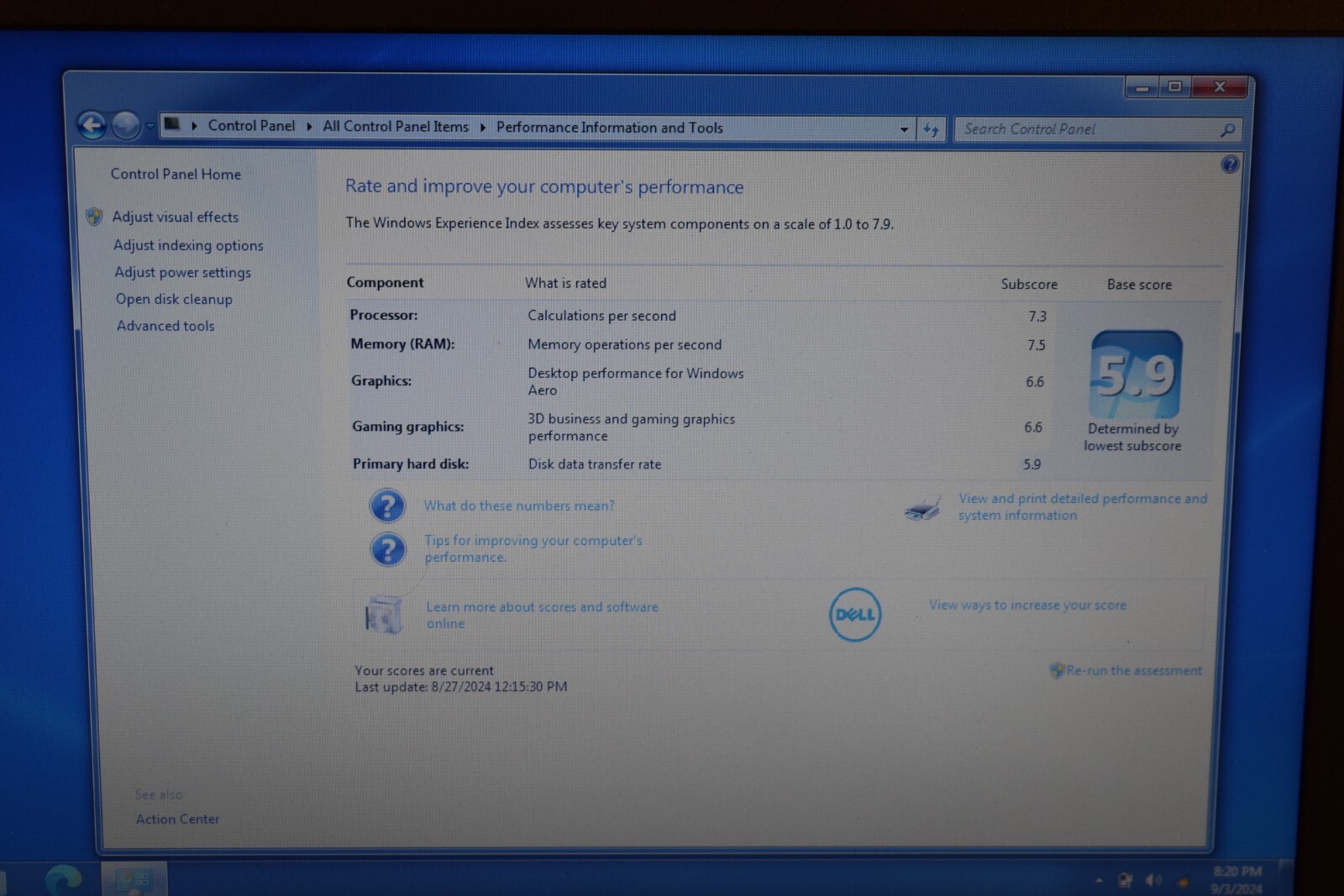Image resolution: width=1344 pixels, height=896 pixels.
Task: Minimize the Performance Information window
Action: click(x=1142, y=87)
